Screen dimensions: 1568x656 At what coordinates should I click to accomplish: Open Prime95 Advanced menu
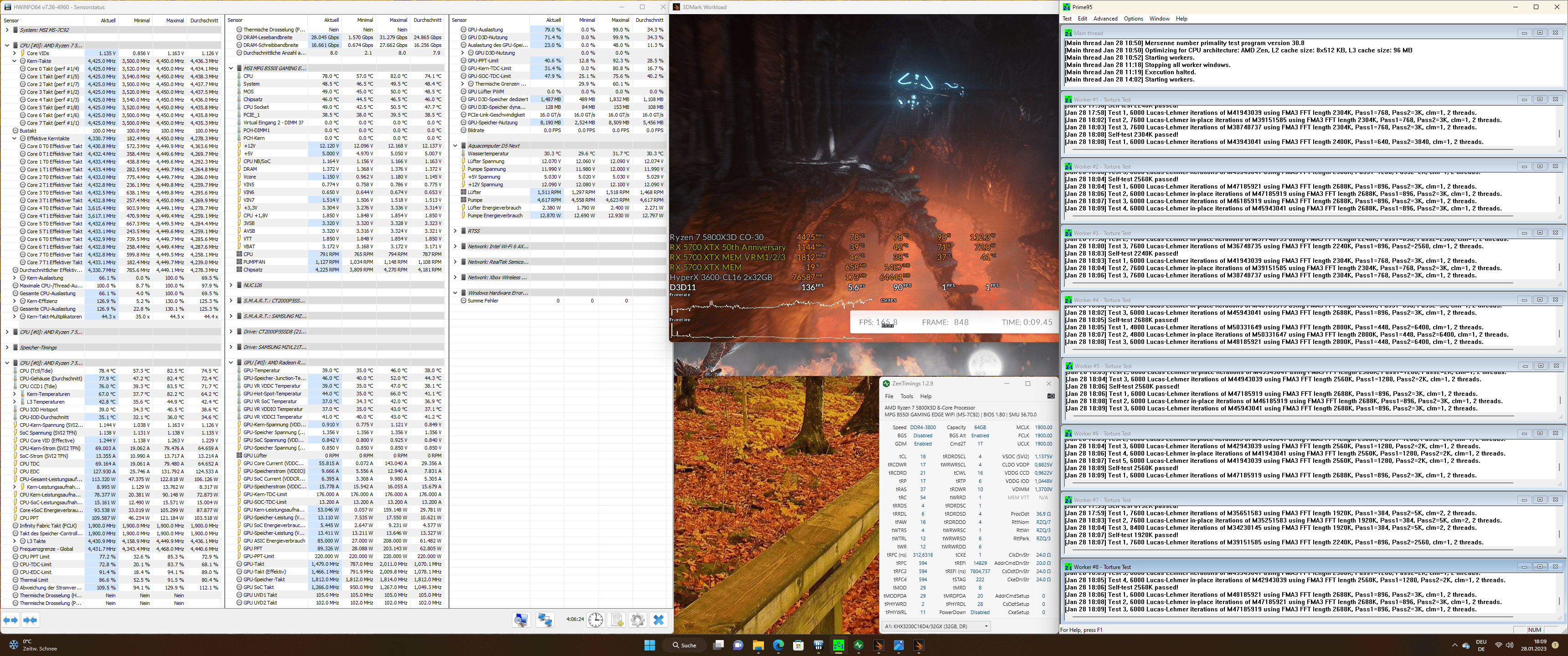pyautogui.click(x=1105, y=19)
